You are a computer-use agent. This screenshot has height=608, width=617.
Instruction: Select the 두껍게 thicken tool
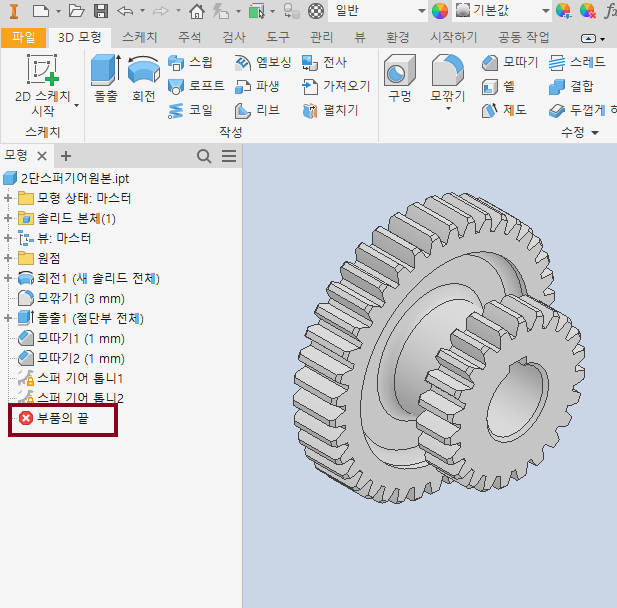[x=582, y=111]
